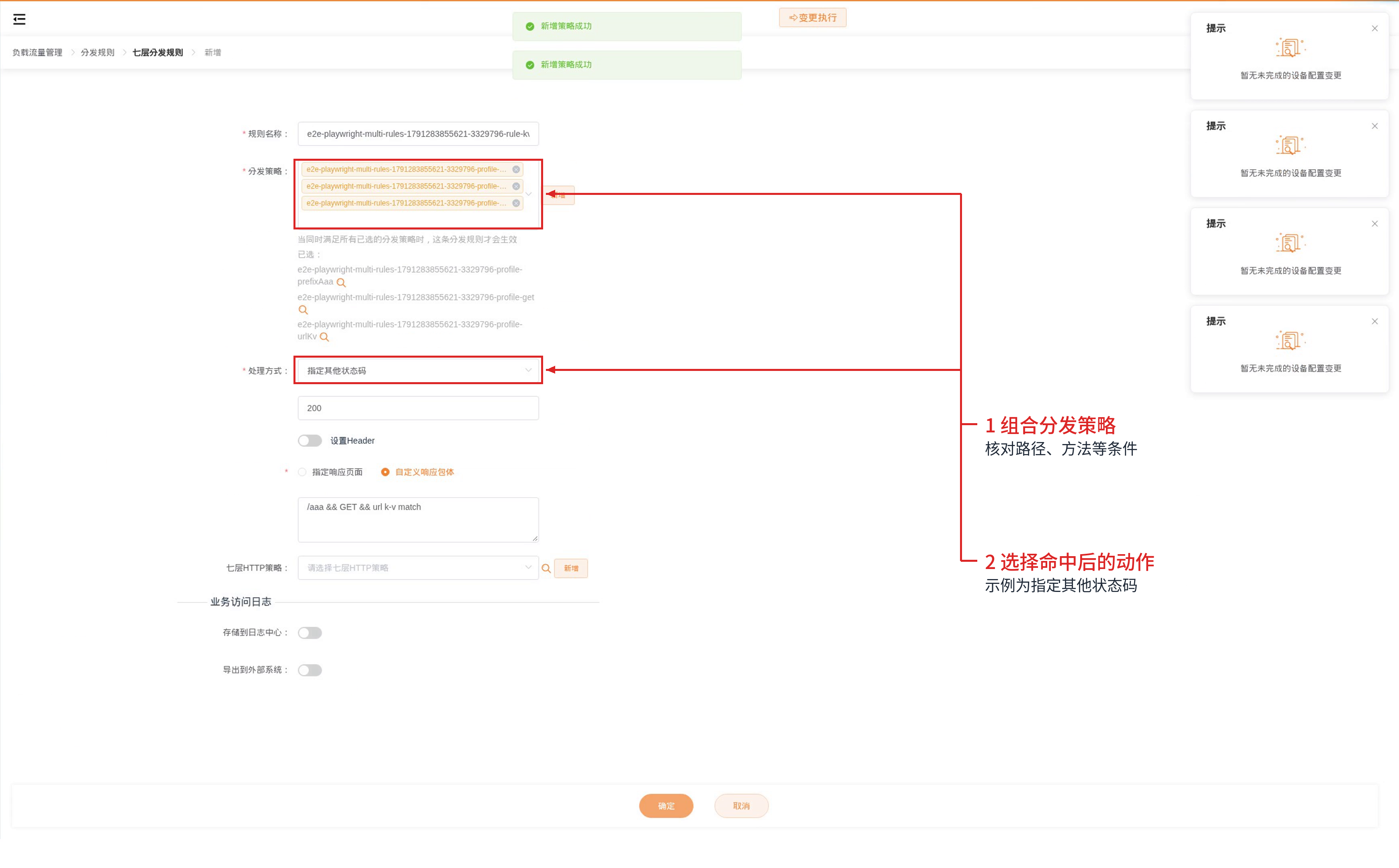Close the first 提示 notification
The image size is (1399, 868).
coord(1374,29)
